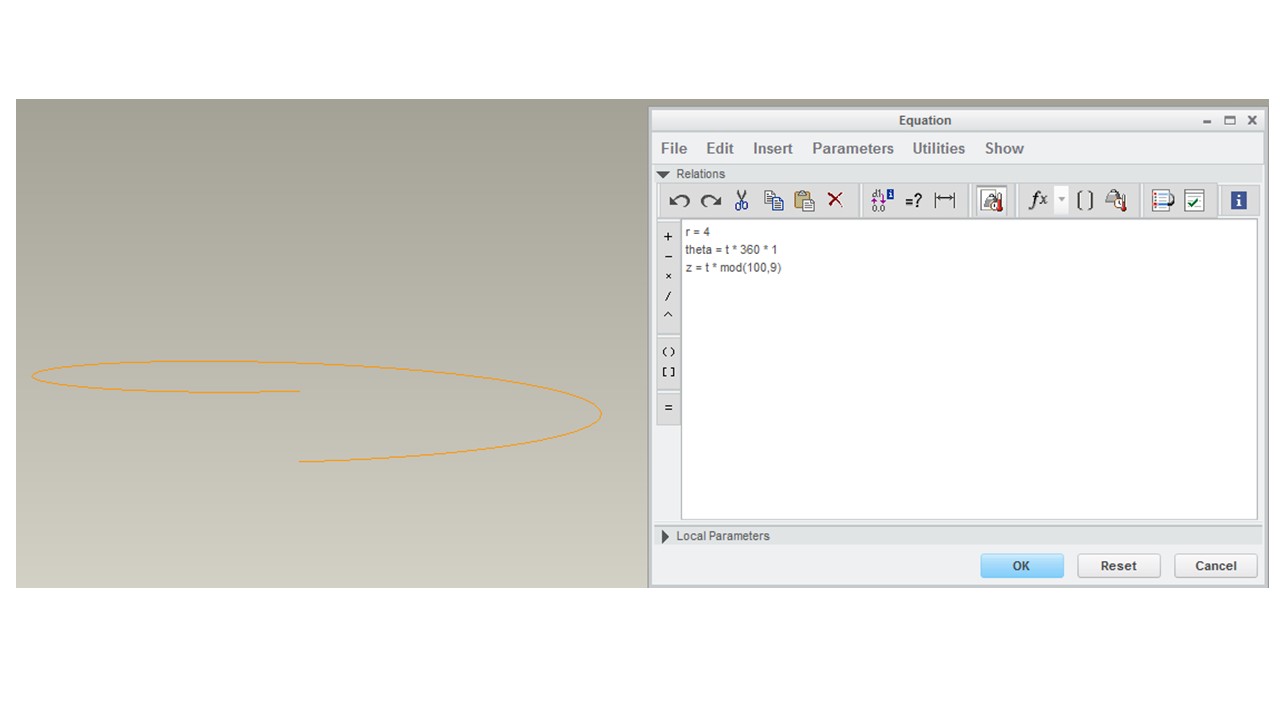Open the Edit menu

point(720,148)
